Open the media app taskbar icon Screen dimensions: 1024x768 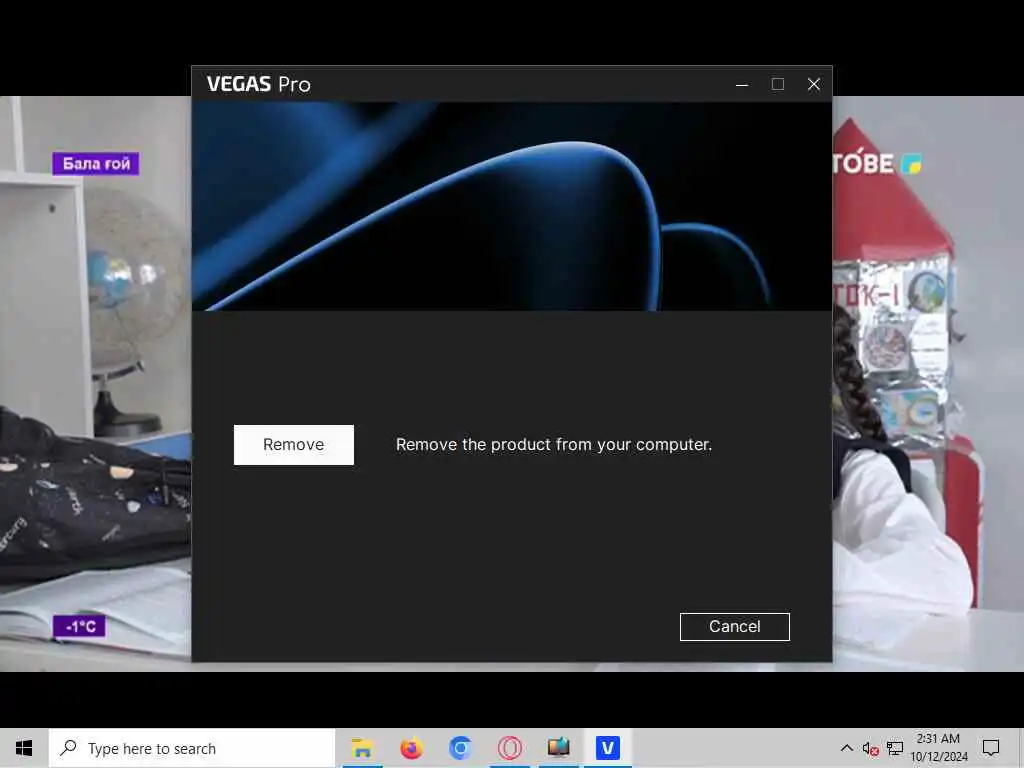[558, 748]
